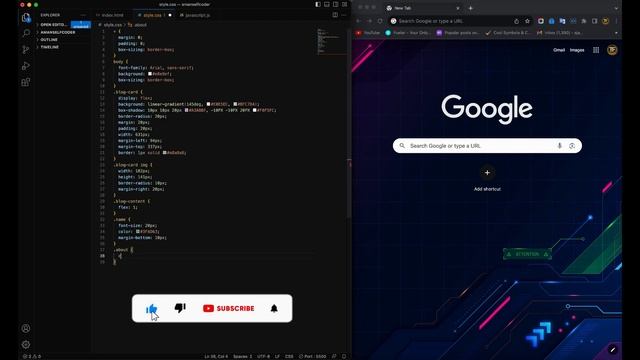Click the Chrome back arrow

[358, 21]
